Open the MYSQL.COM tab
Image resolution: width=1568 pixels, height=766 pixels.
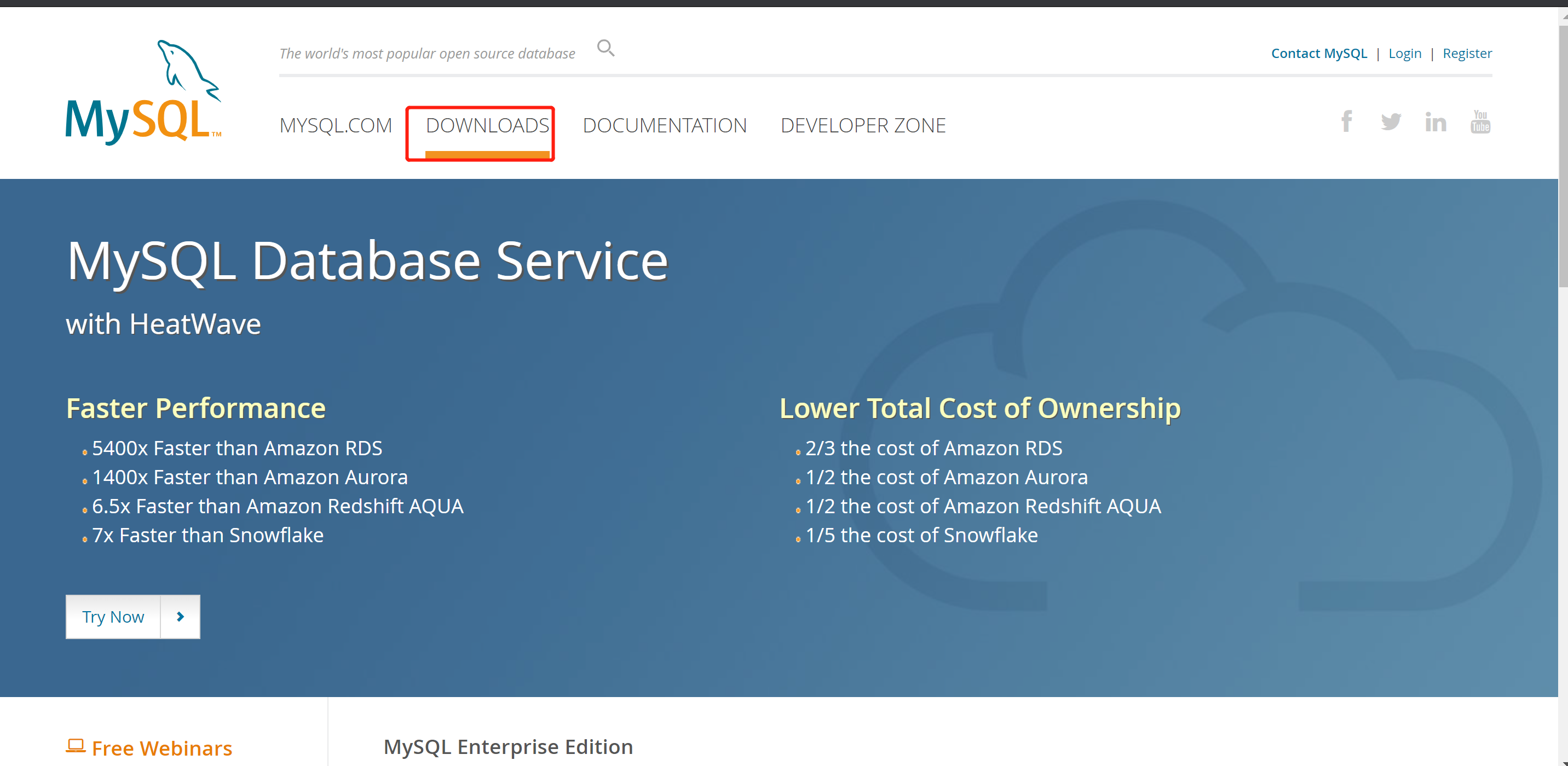pyautogui.click(x=336, y=125)
